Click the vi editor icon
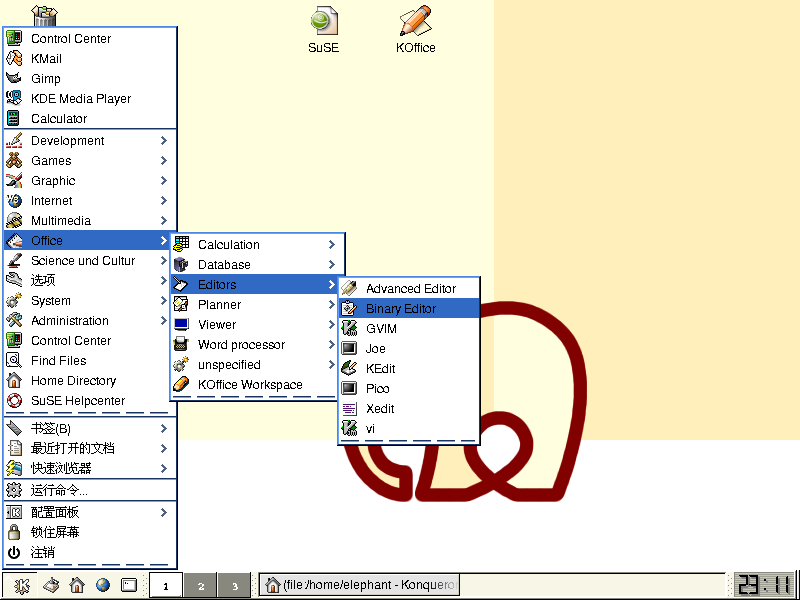Viewport: 800px width, 600px height. point(349,428)
